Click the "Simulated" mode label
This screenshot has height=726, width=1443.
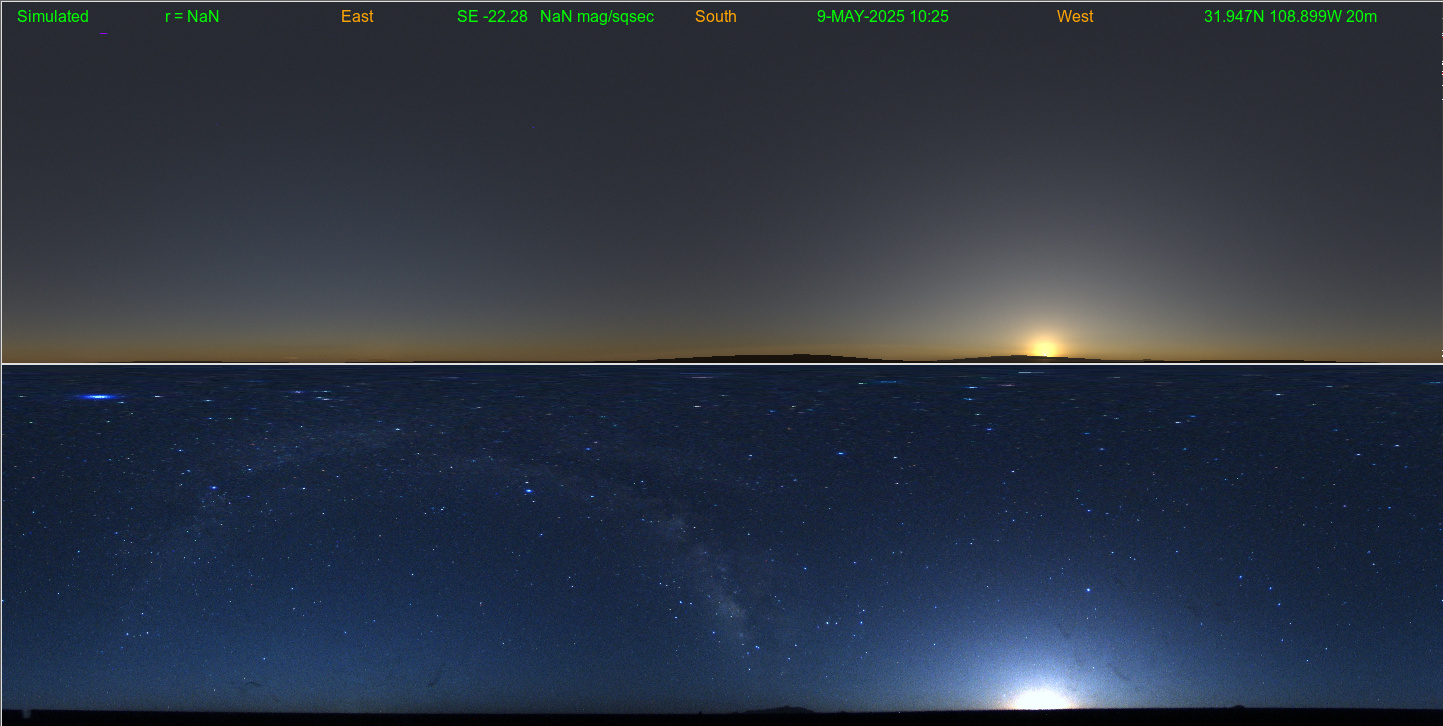[x=53, y=16]
